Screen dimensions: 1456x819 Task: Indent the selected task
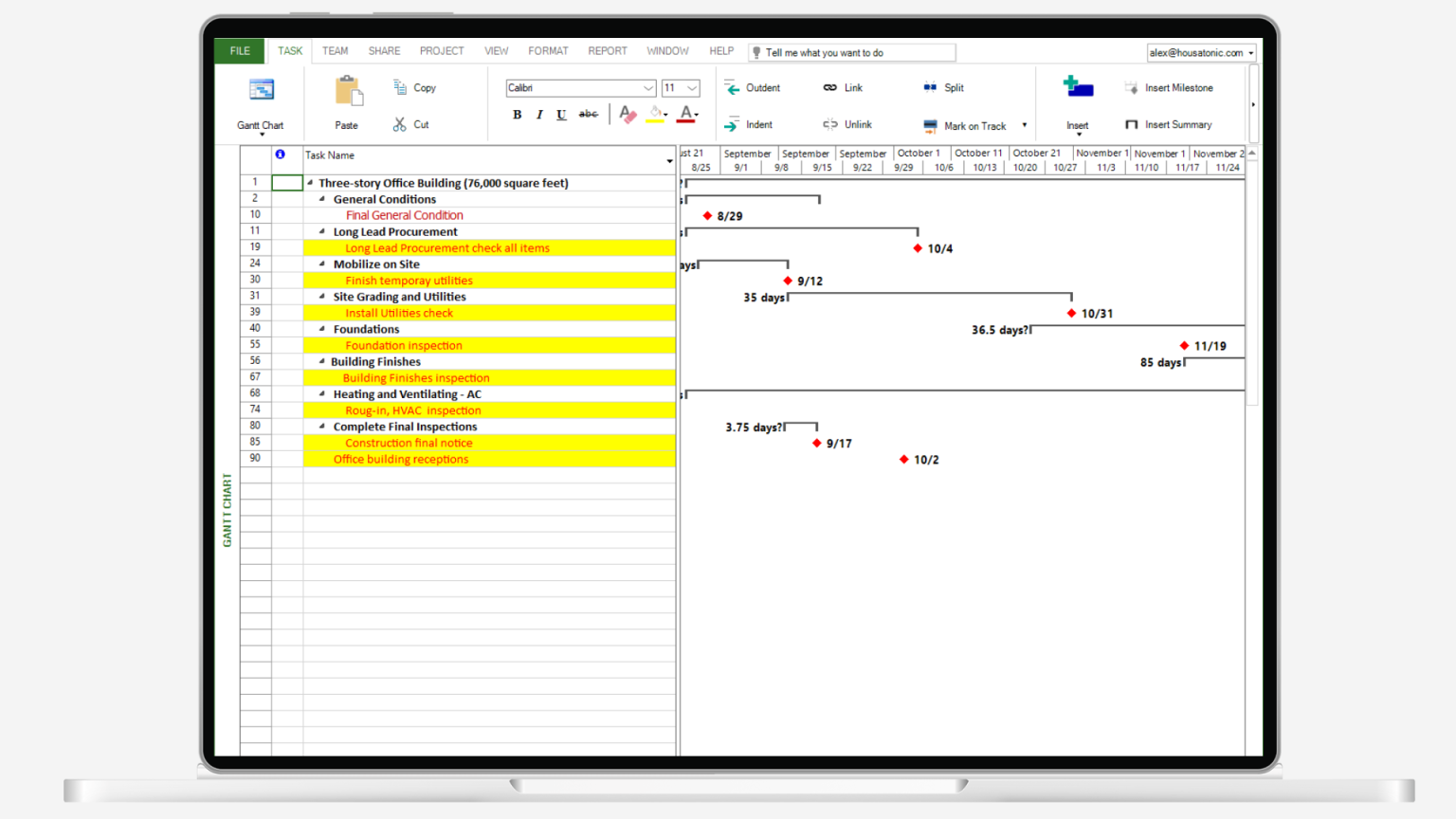749,124
